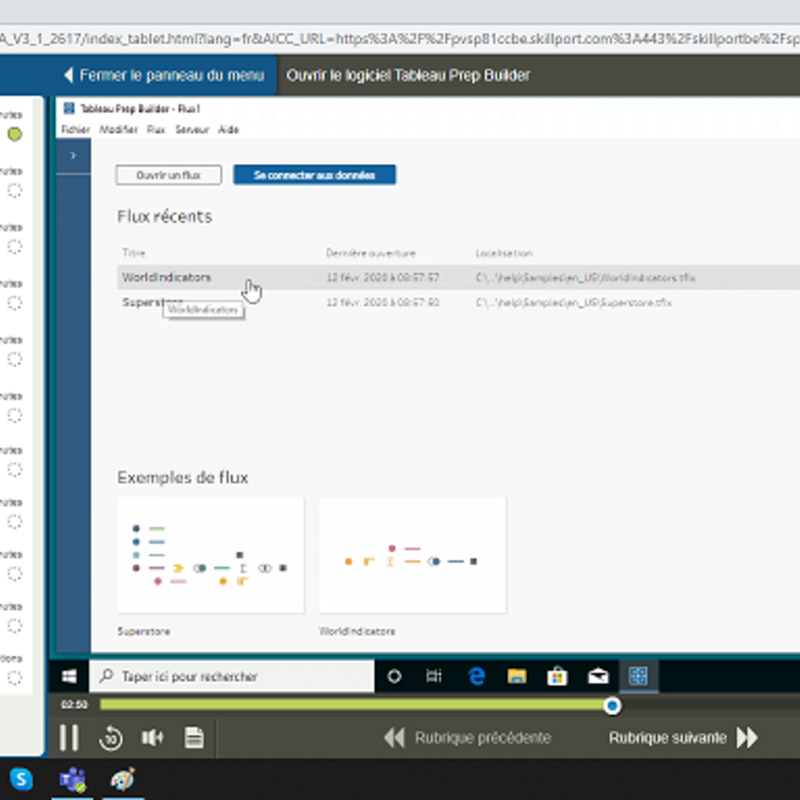Open Skype from the bottom taskbar
Viewport: 800px width, 800px height.
pos(21,779)
